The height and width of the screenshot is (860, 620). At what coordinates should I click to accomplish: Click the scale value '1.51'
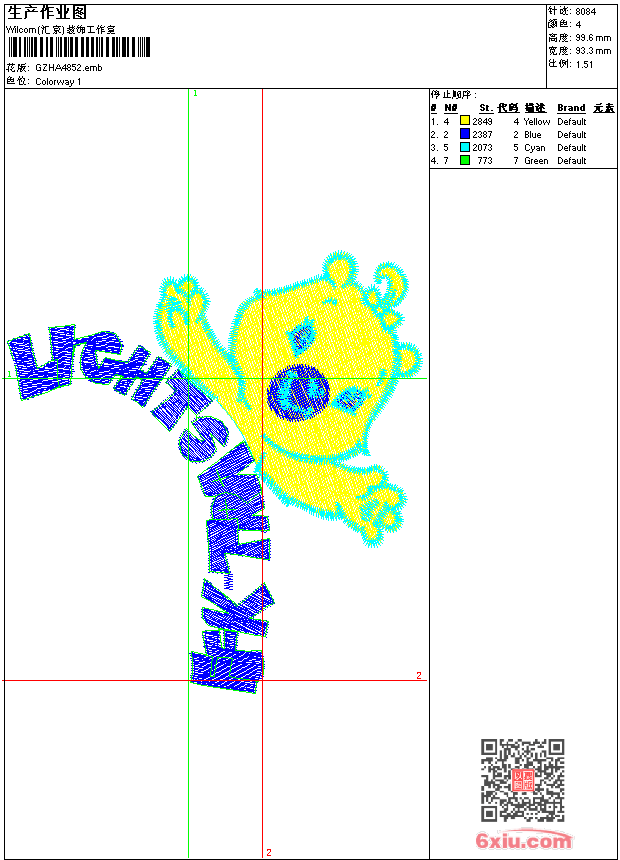coord(584,64)
